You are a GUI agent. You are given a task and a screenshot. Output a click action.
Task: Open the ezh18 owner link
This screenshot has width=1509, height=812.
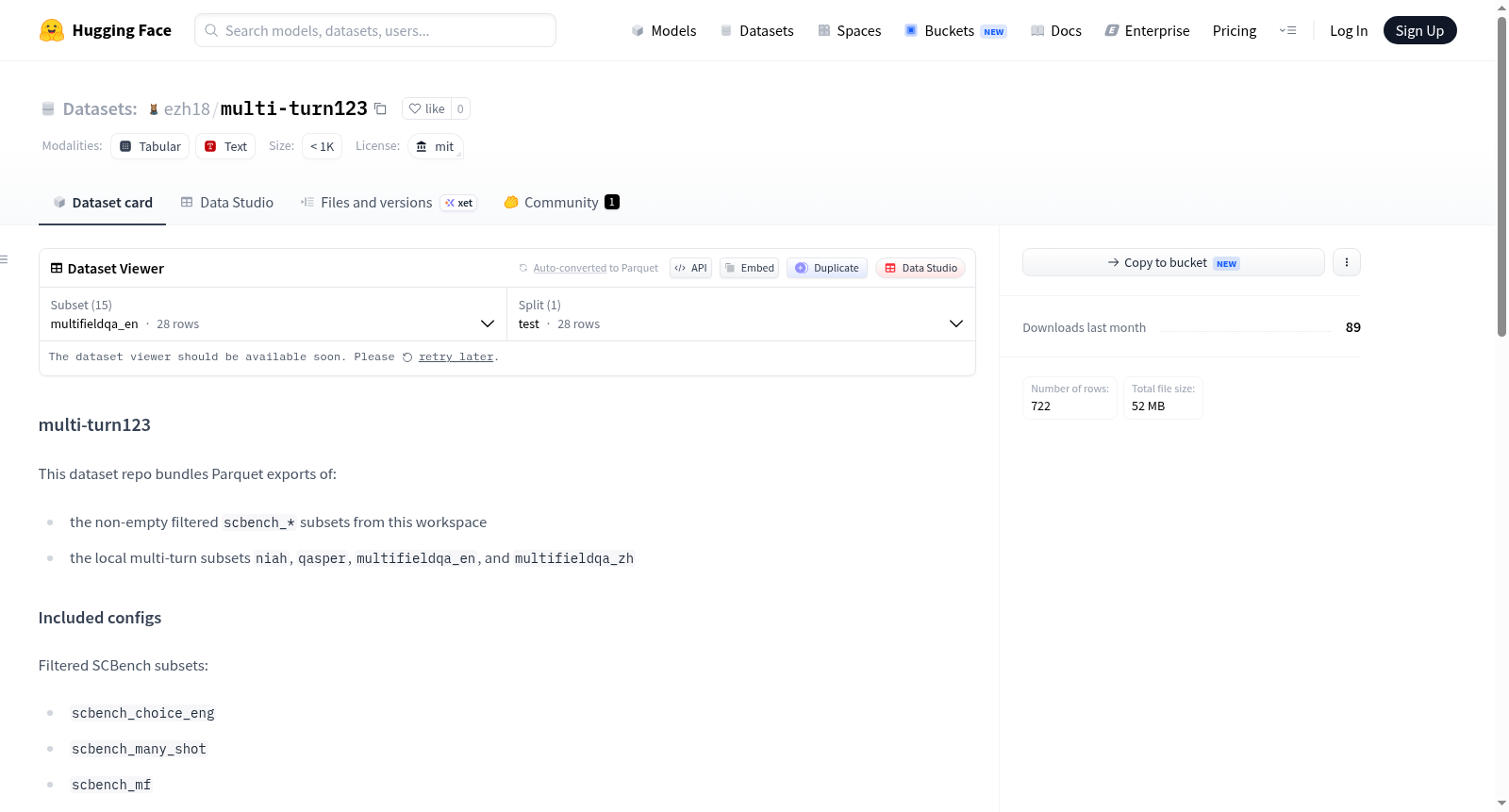tap(187, 108)
